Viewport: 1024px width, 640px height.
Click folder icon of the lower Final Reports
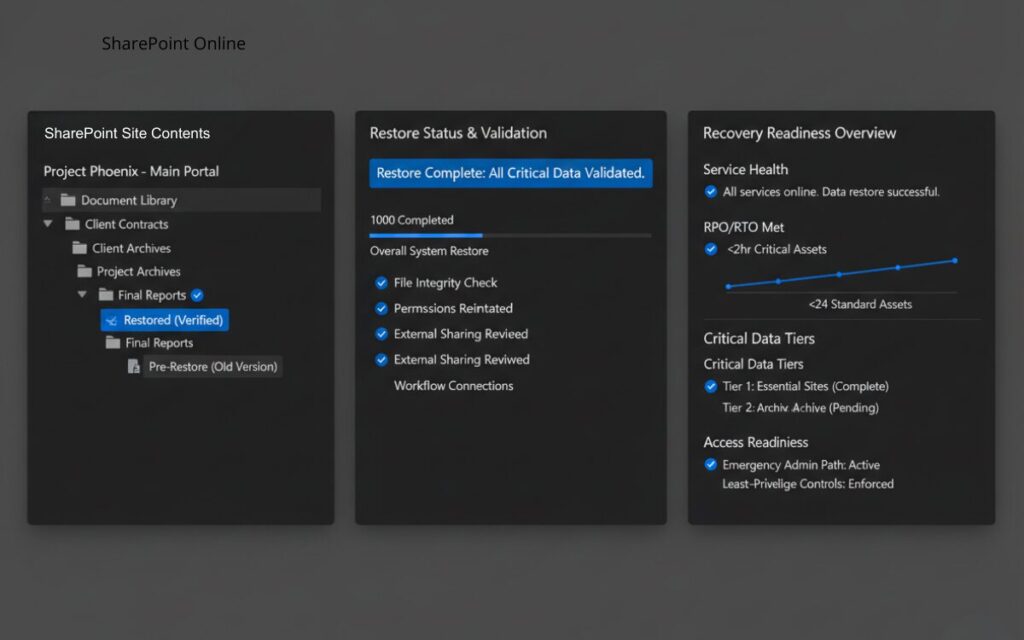point(113,343)
